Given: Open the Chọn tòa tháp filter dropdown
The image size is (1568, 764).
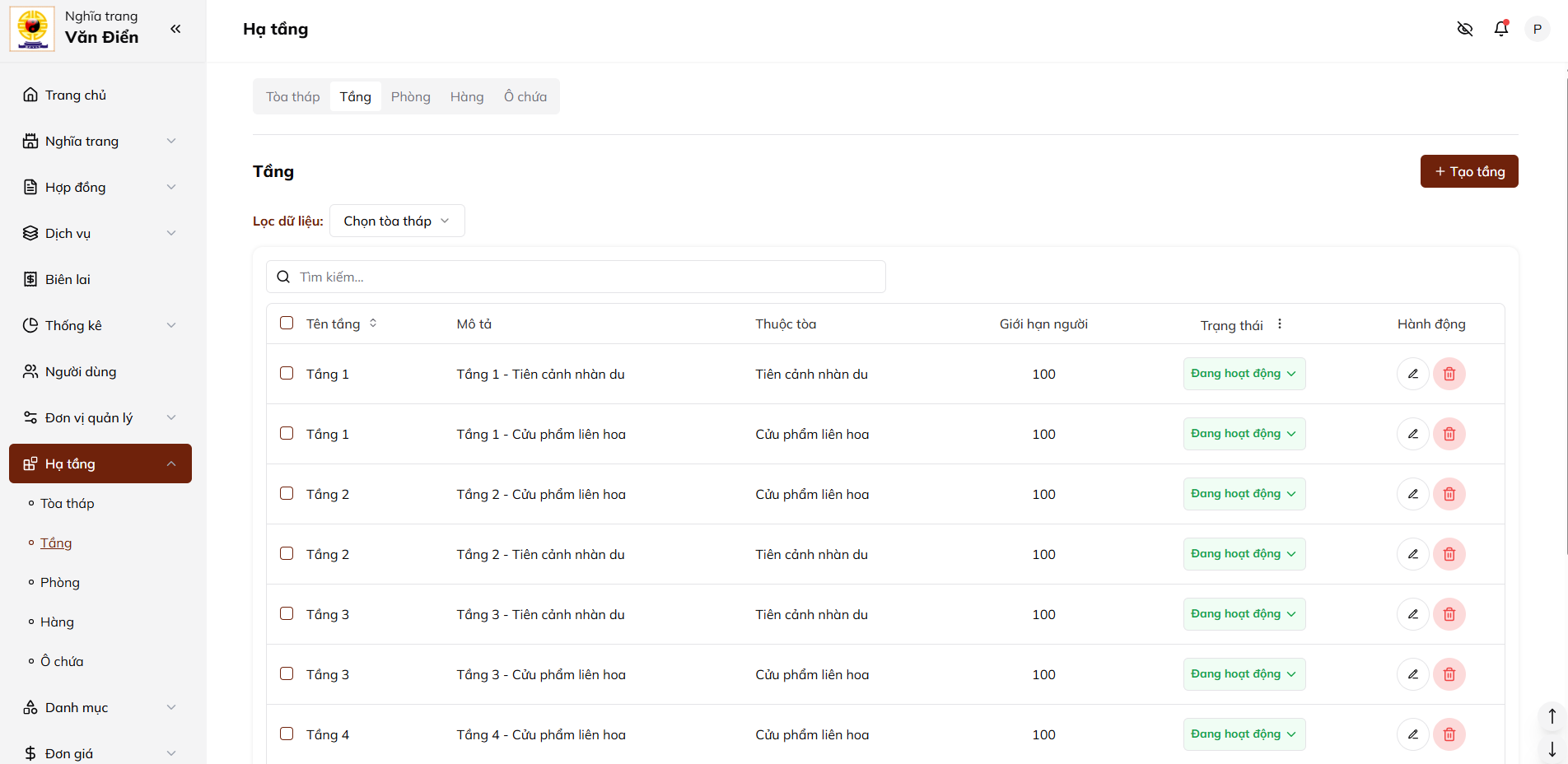Looking at the screenshot, I should (x=397, y=221).
